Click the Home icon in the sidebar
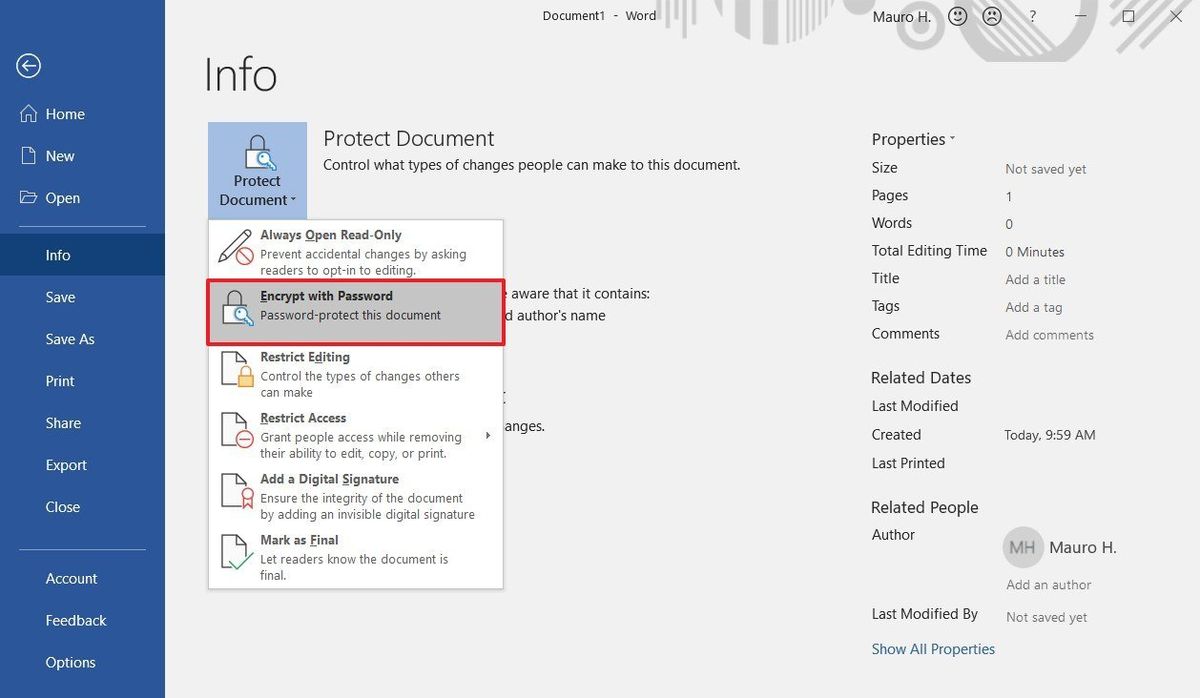1200x698 pixels. [28, 113]
